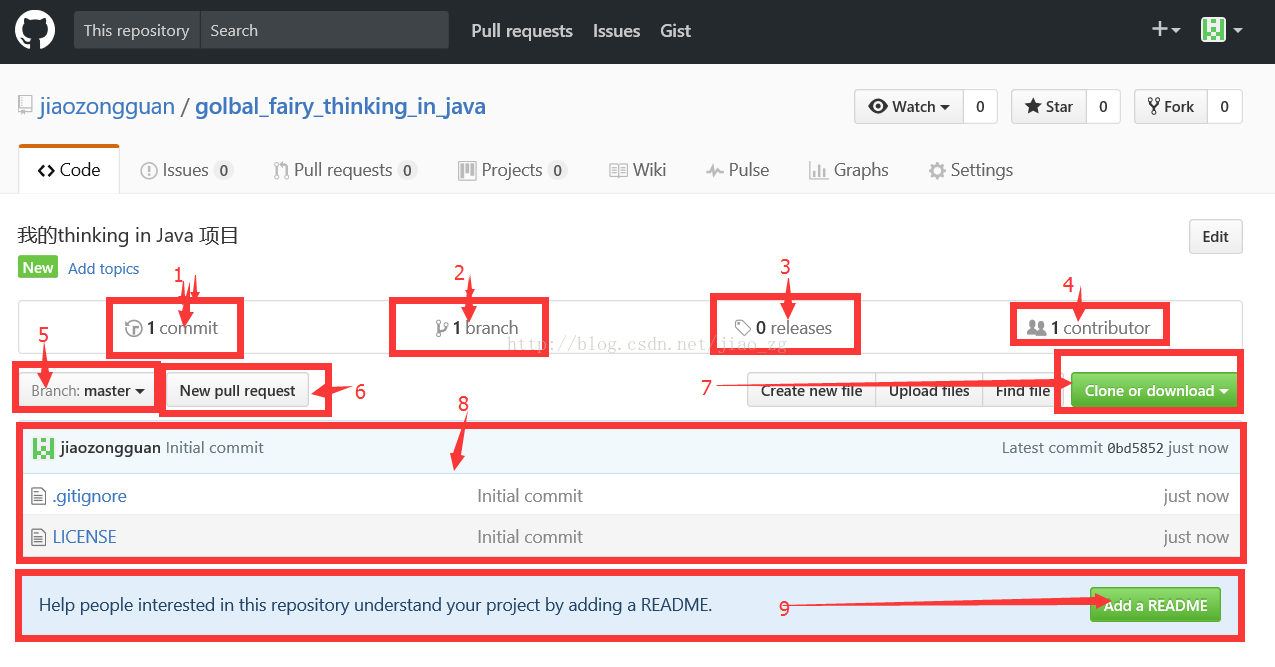Open the golbal_fairy_thinking_in_java repository link
Viewport: 1275px width, 667px height.
340,107
